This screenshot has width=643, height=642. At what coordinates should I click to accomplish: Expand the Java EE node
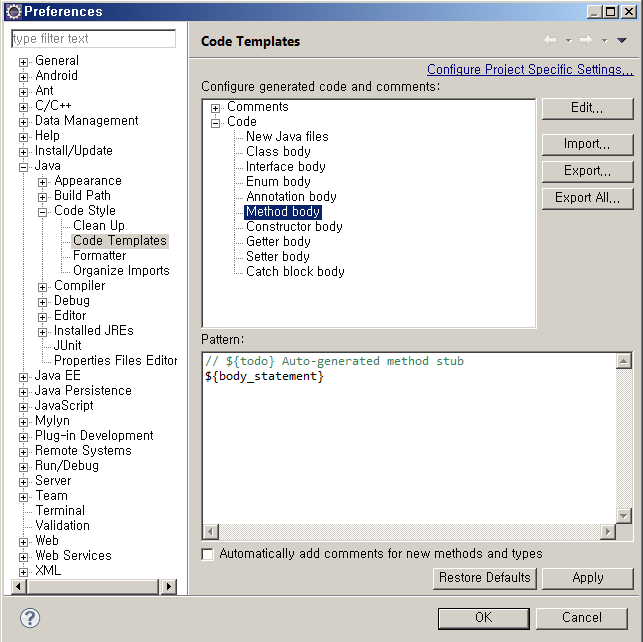click(23, 377)
